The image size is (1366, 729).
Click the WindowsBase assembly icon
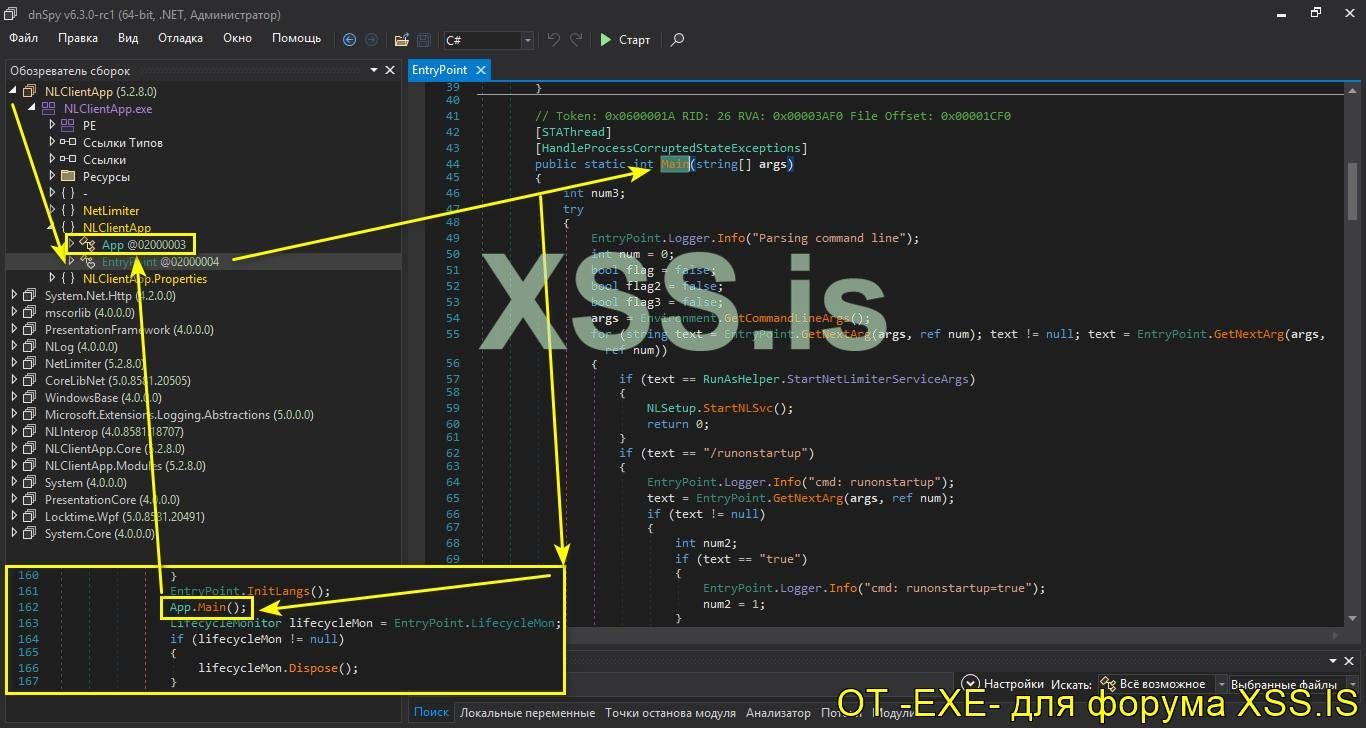pyautogui.click(x=29, y=397)
